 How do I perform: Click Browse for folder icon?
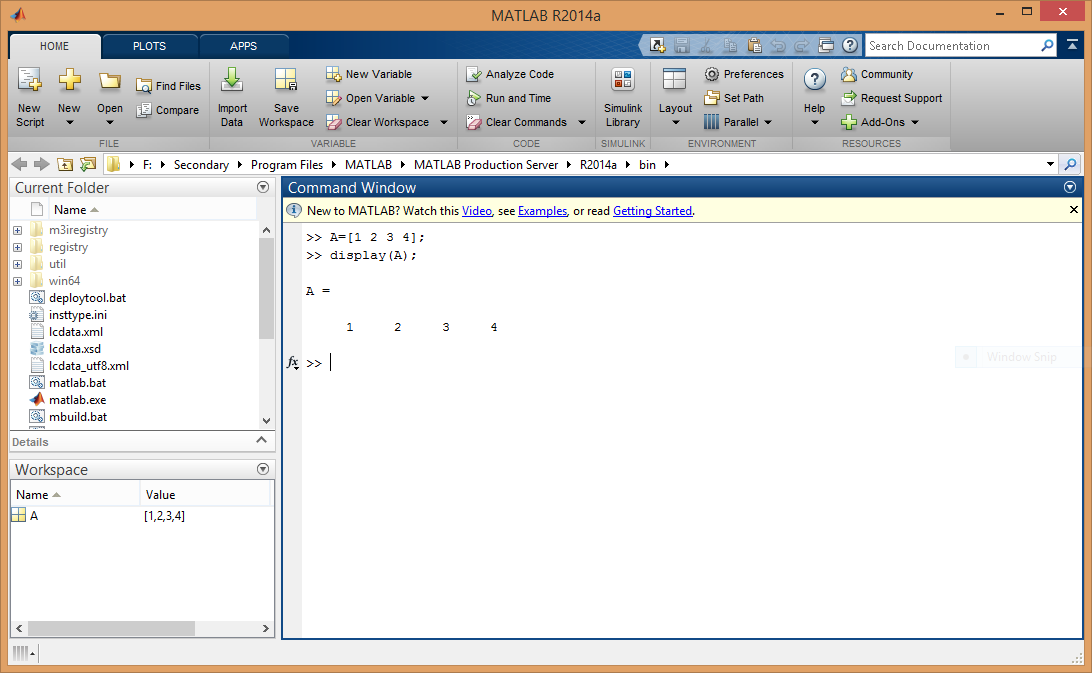tap(88, 164)
